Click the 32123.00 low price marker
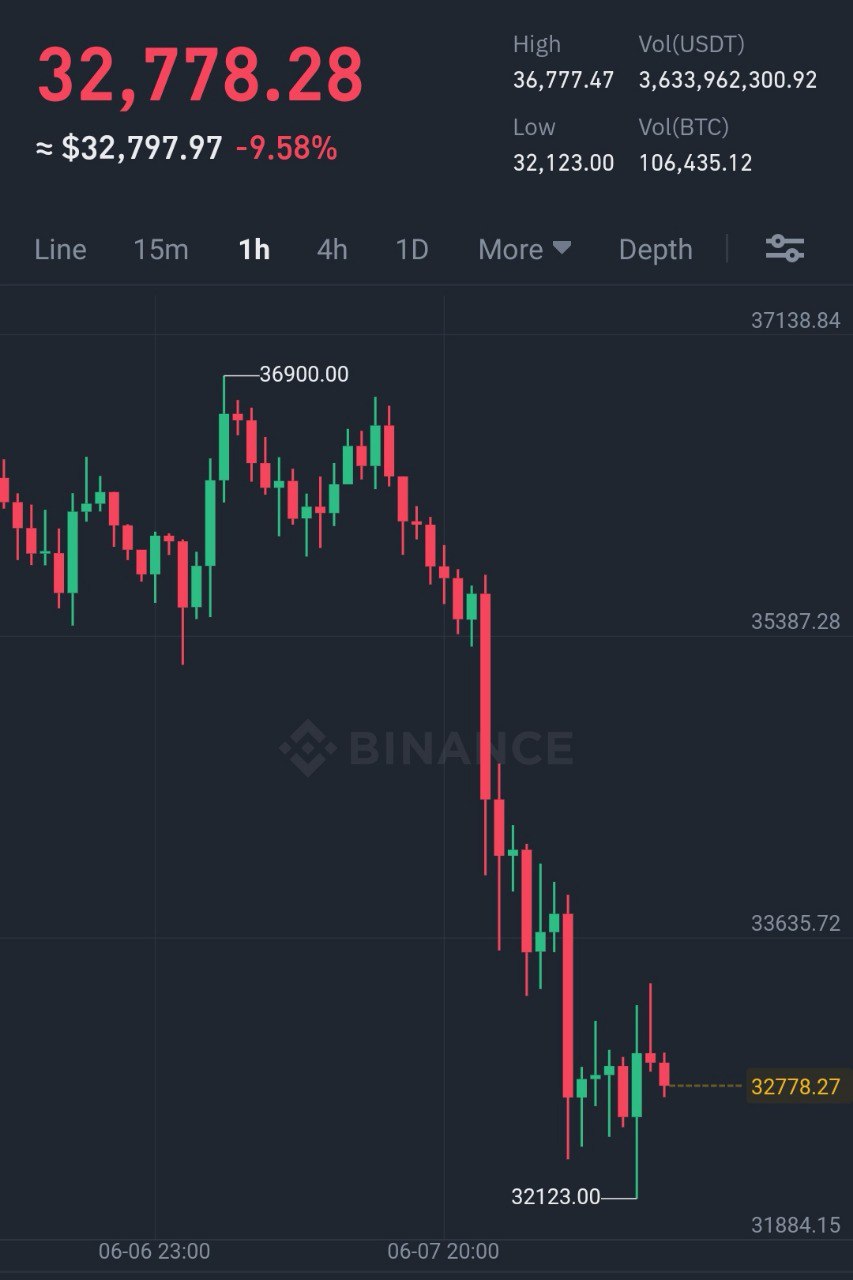The width and height of the screenshot is (853, 1280). (x=556, y=1196)
